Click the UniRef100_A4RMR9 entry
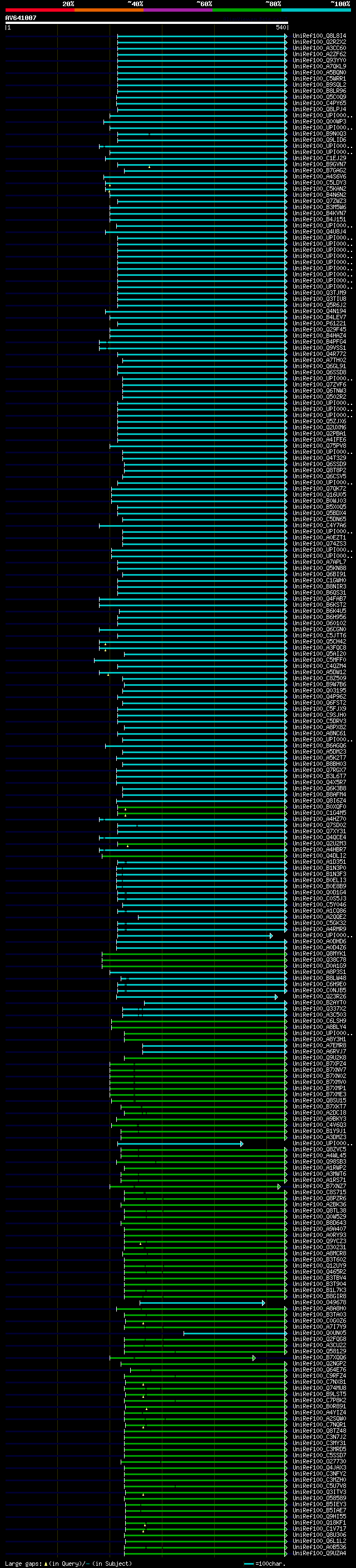This screenshot has width=356, height=1568. pos(319,929)
